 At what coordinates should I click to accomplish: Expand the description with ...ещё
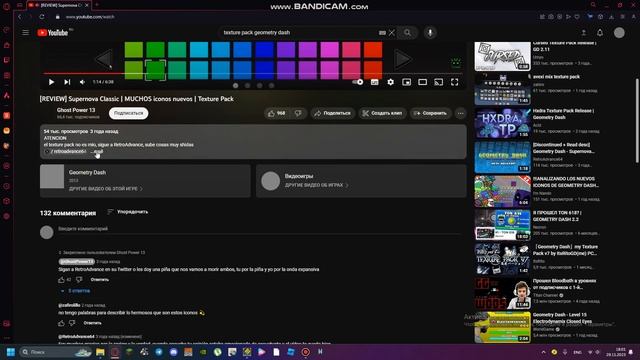click(98, 151)
